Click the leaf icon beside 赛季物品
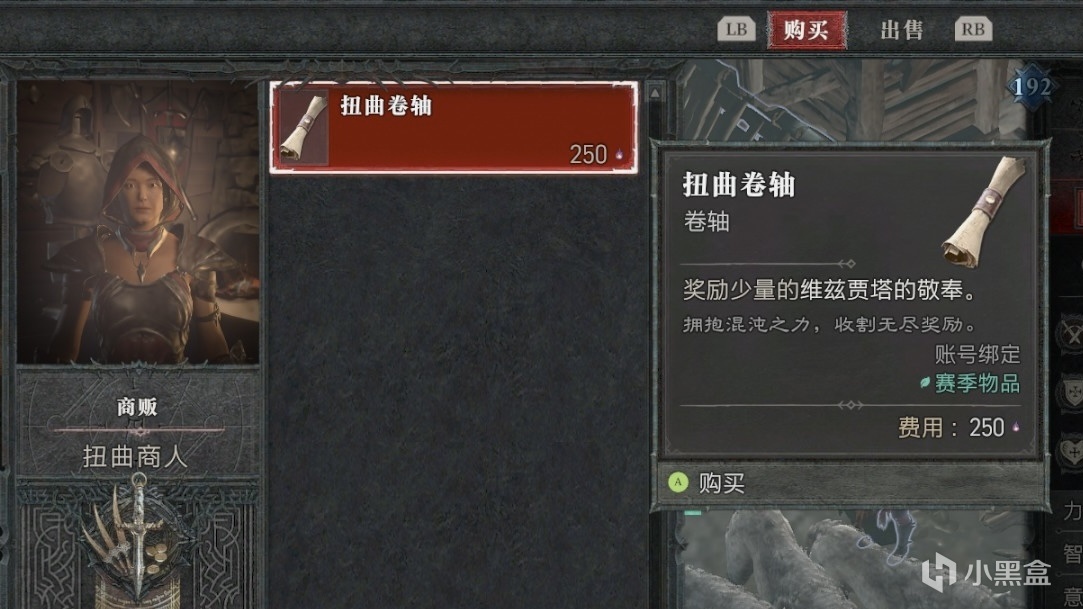1083x609 pixels. point(925,383)
